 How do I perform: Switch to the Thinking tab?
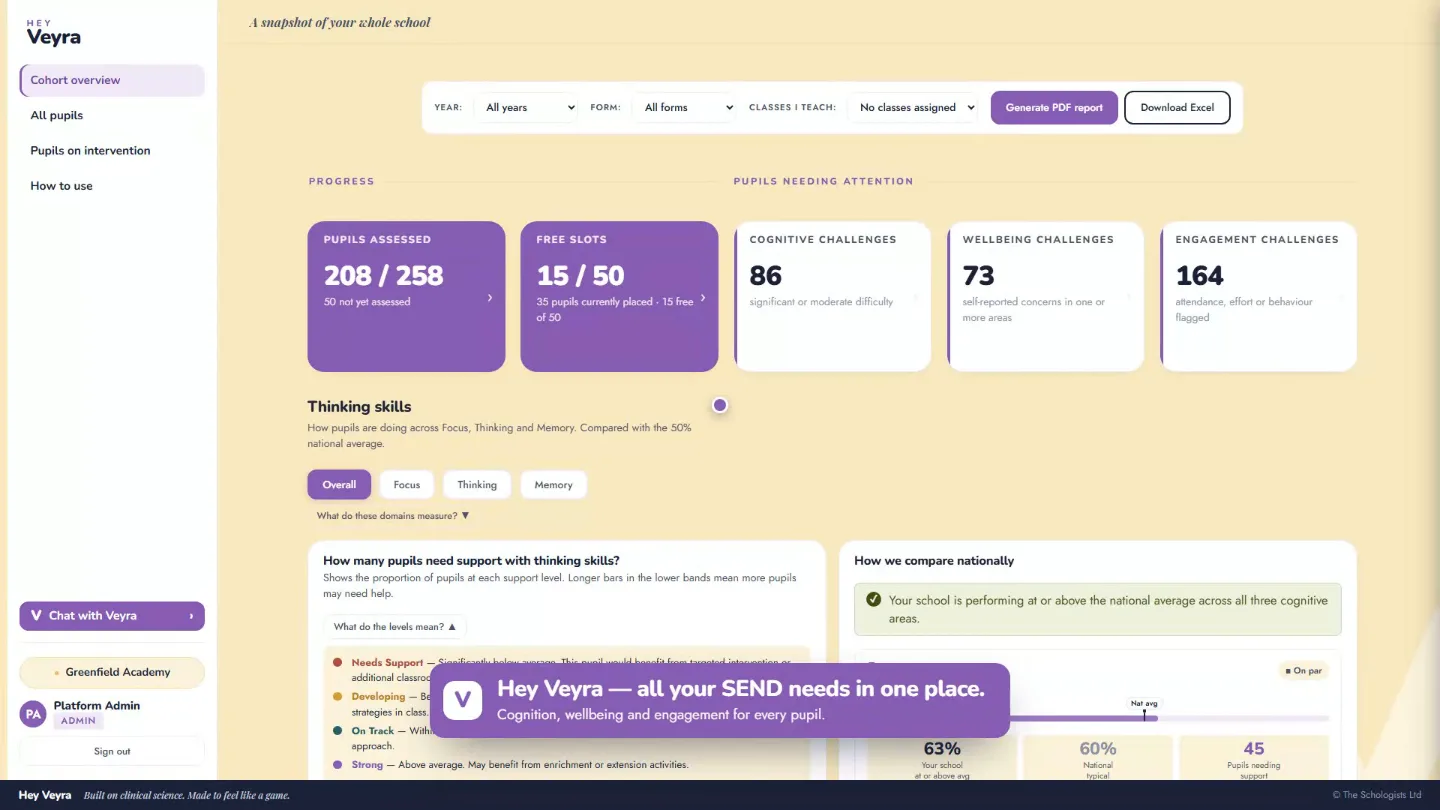pyautogui.click(x=477, y=485)
